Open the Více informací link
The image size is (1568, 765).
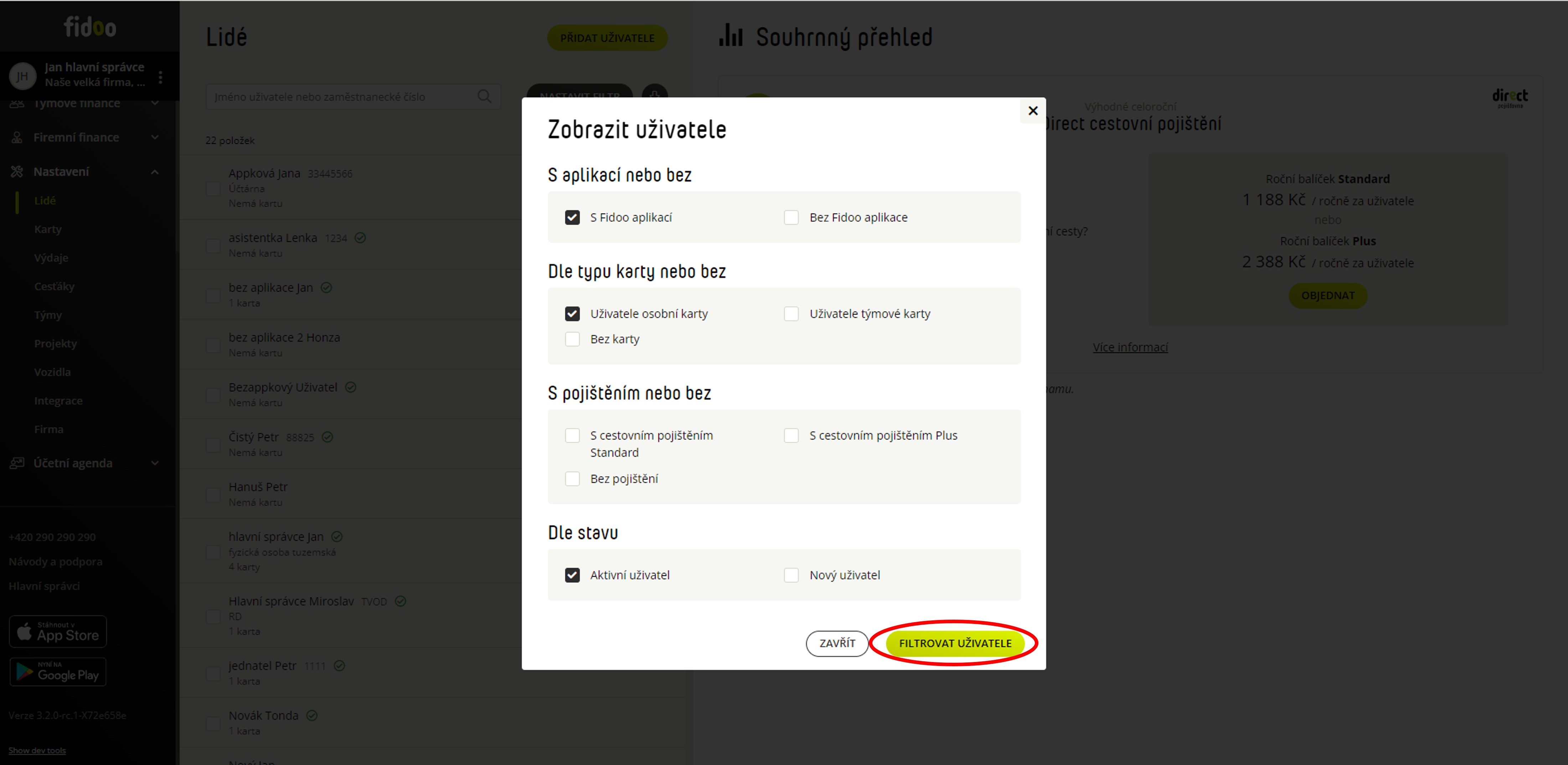point(1130,347)
